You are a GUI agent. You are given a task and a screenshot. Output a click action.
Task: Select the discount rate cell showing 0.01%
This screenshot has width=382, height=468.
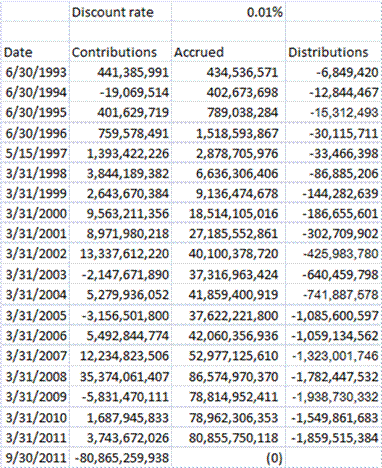click(x=228, y=12)
